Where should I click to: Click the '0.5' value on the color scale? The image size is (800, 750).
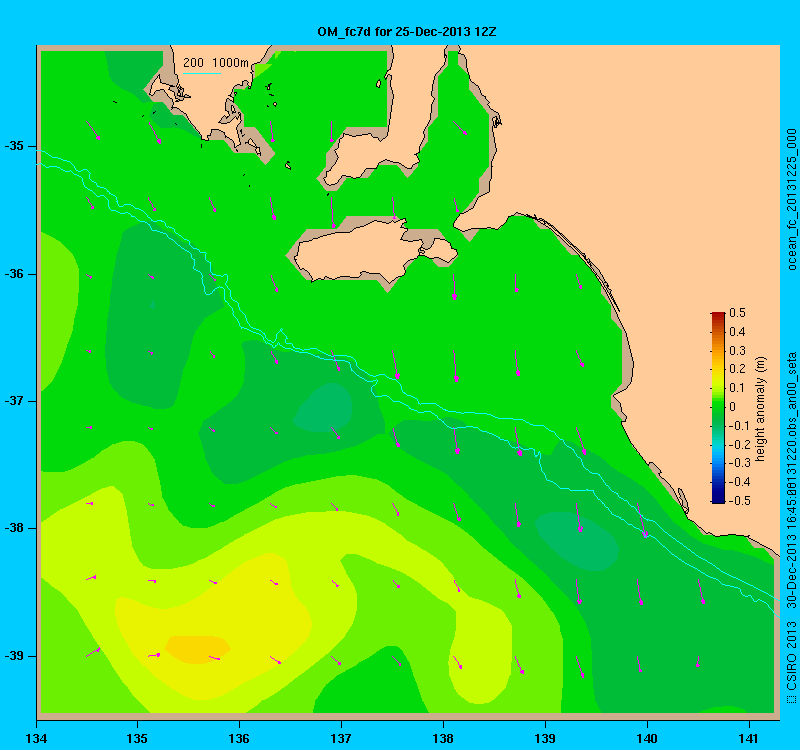coord(737,313)
